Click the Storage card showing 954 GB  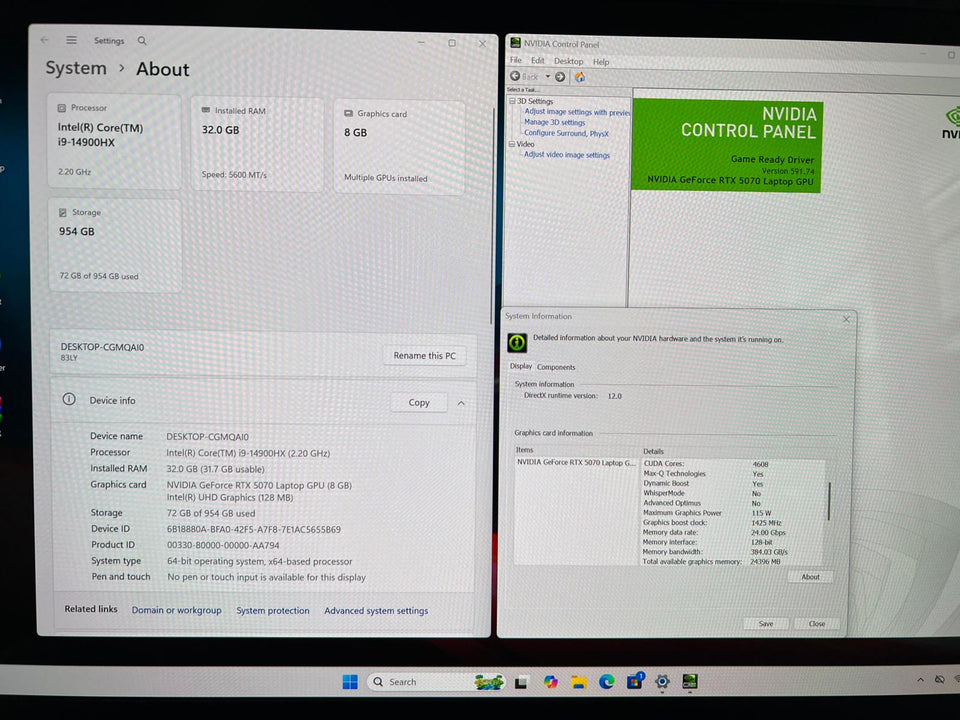(115, 245)
